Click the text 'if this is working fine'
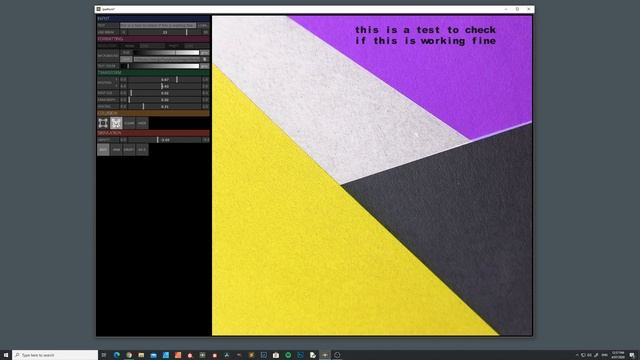This screenshot has width=640, height=360. [x=425, y=41]
